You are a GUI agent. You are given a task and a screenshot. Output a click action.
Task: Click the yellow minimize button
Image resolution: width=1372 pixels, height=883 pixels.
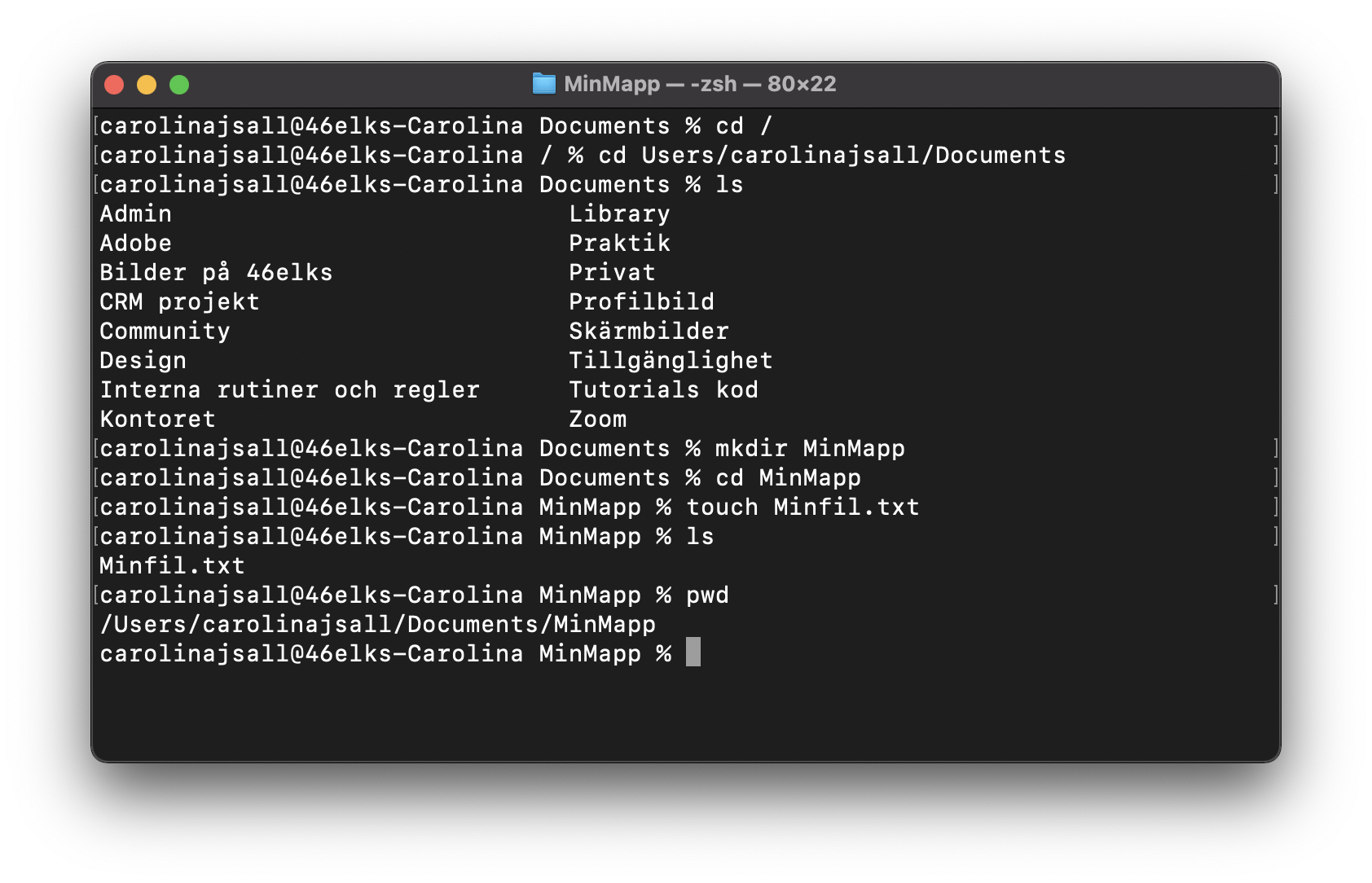pyautogui.click(x=147, y=83)
